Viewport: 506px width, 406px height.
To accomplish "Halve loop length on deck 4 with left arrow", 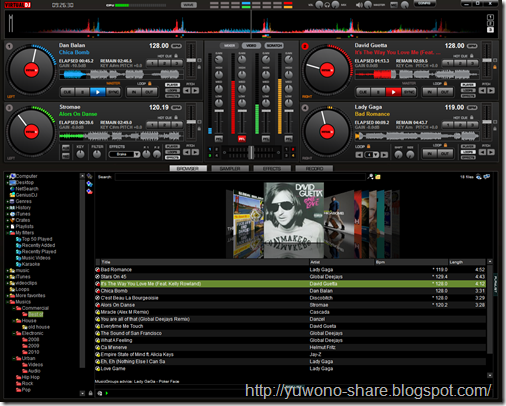I will (359, 155).
